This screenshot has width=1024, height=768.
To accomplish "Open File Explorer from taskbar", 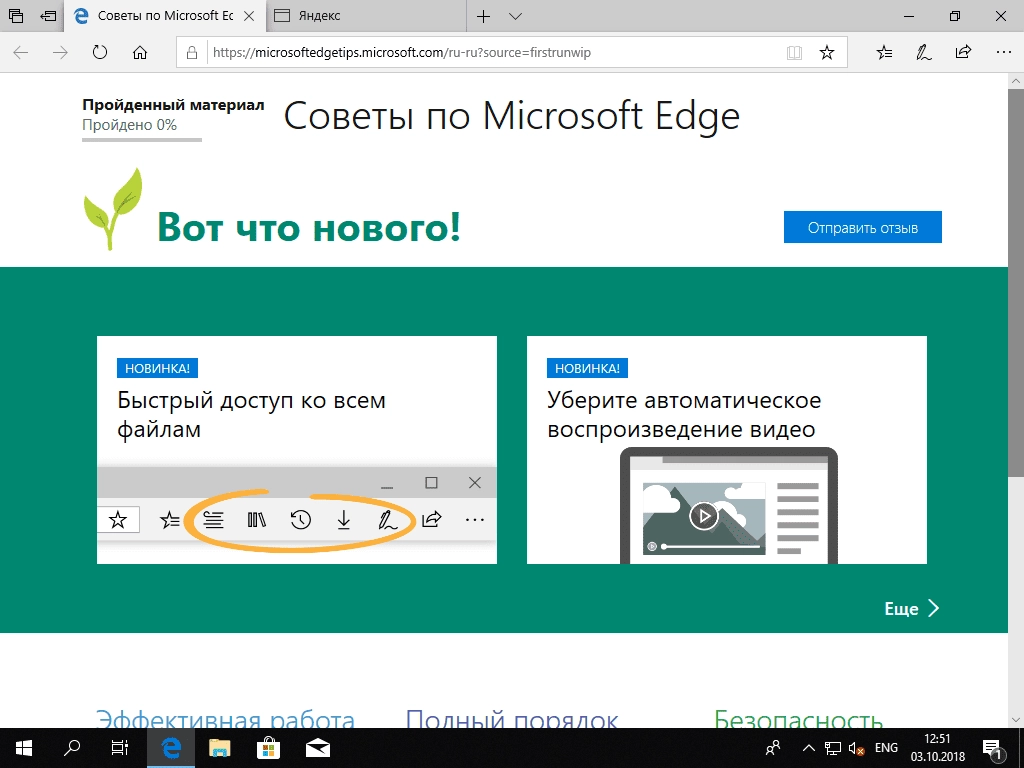I will [x=219, y=748].
